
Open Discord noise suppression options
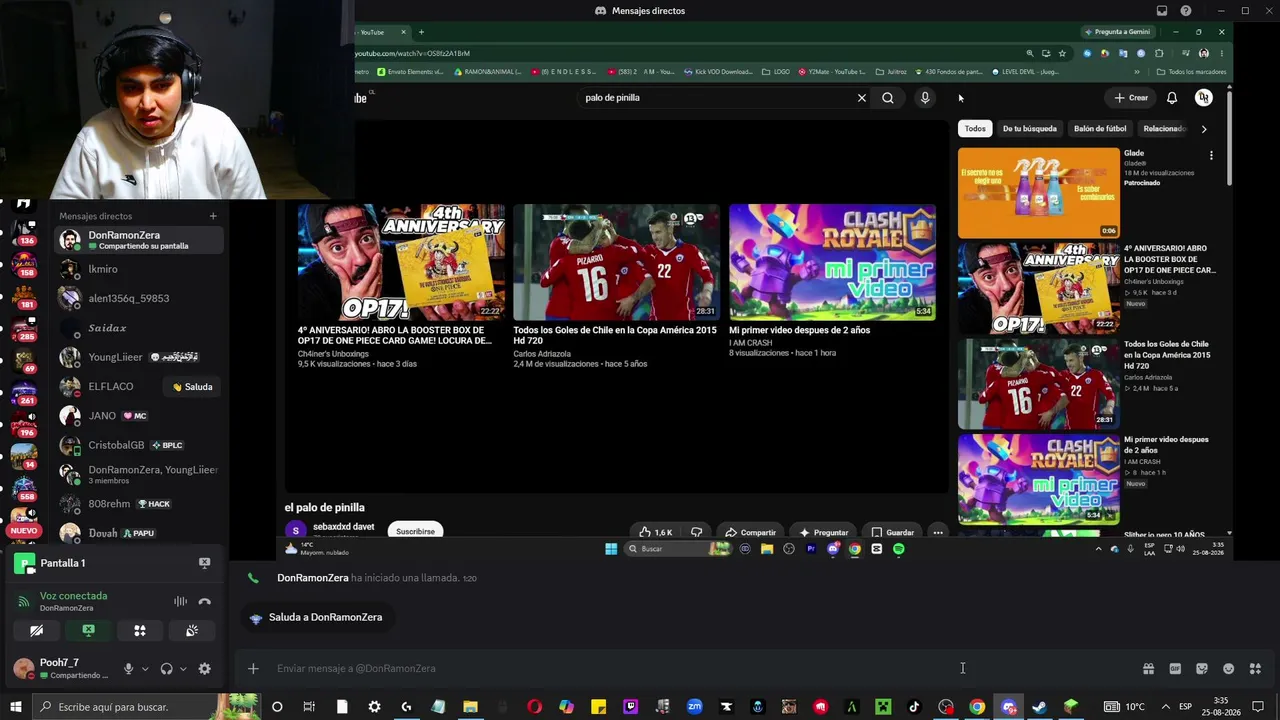(x=180, y=601)
